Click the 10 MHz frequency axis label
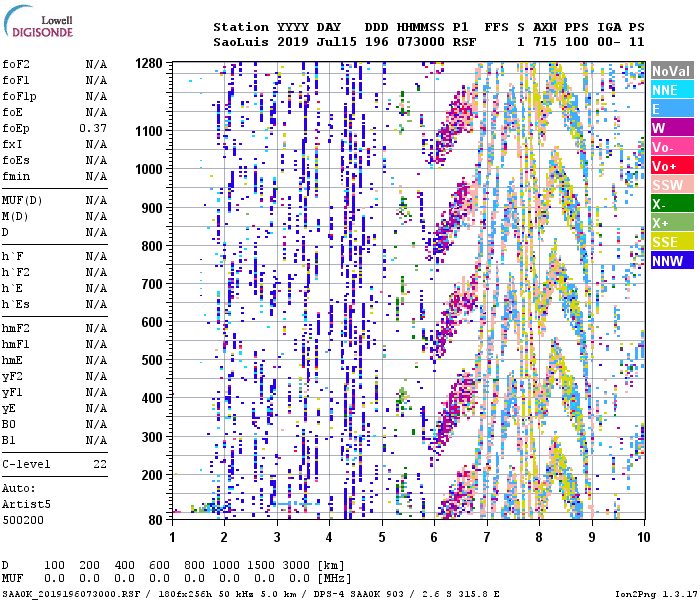This screenshot has height=600, width=700. click(643, 537)
